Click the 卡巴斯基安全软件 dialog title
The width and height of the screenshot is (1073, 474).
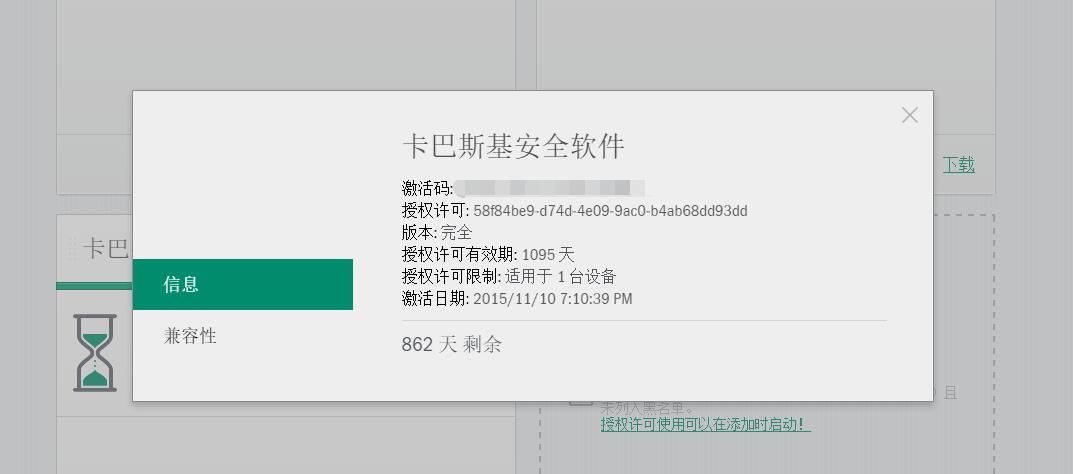point(513,146)
